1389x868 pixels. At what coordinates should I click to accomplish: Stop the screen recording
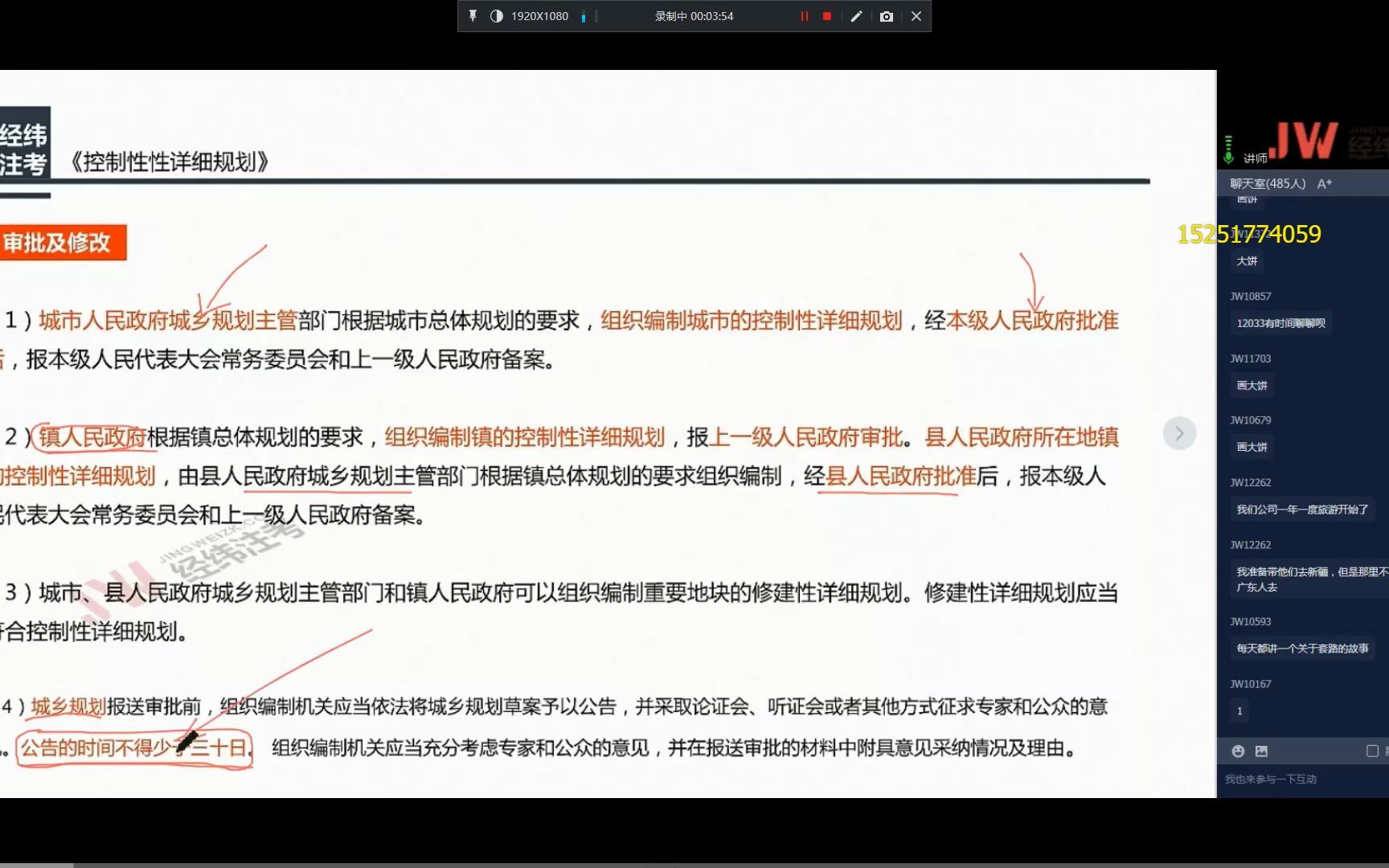827,16
